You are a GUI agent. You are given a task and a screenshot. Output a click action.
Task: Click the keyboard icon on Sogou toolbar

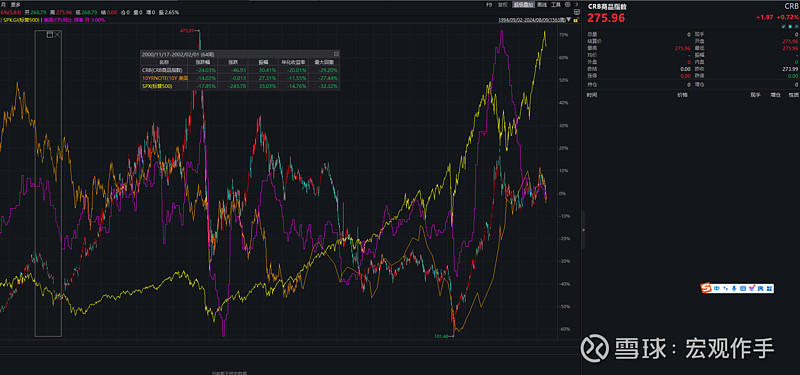point(743,288)
